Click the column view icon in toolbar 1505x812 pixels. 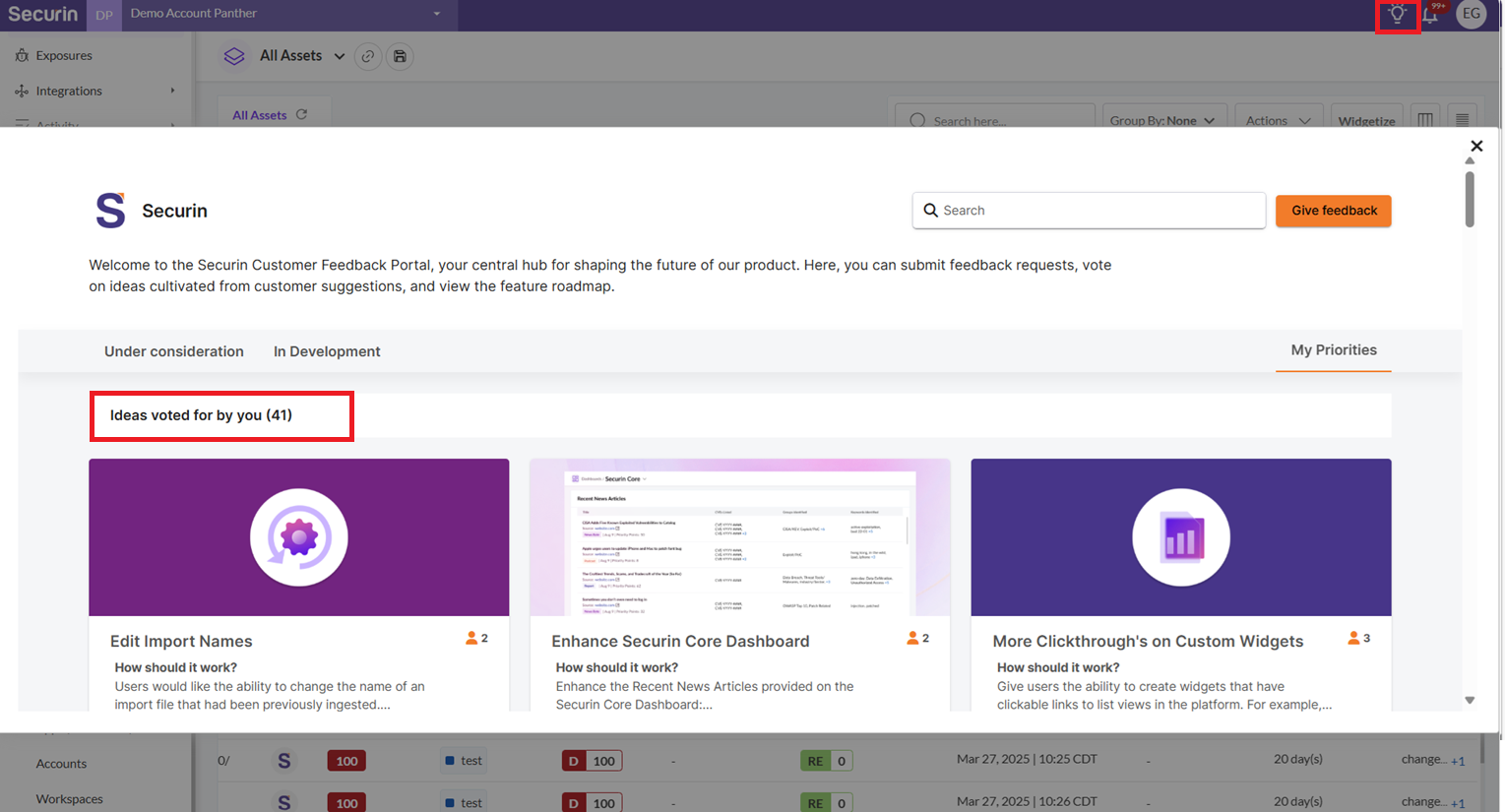point(1425,120)
